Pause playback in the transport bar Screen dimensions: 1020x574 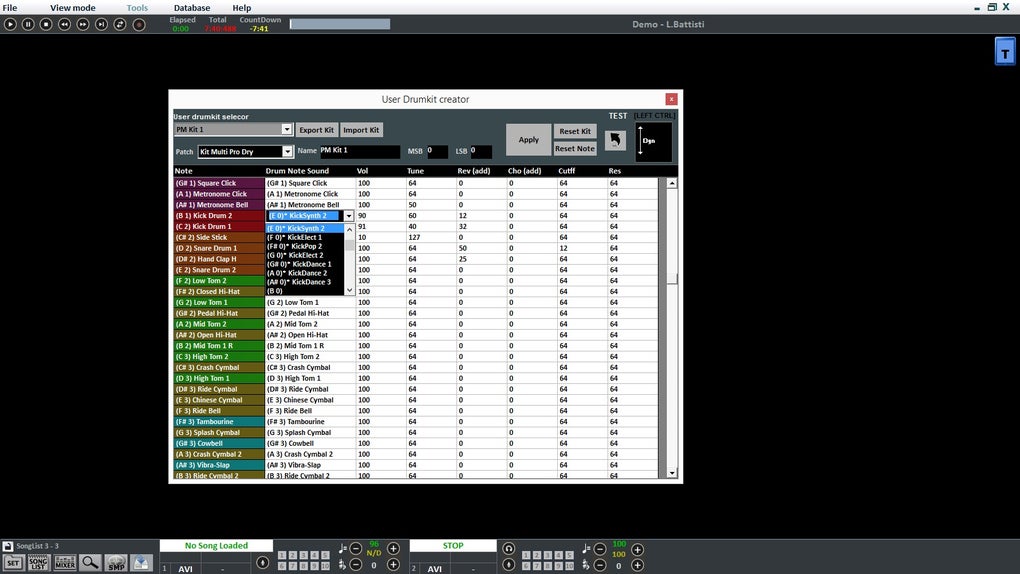[x=28, y=24]
